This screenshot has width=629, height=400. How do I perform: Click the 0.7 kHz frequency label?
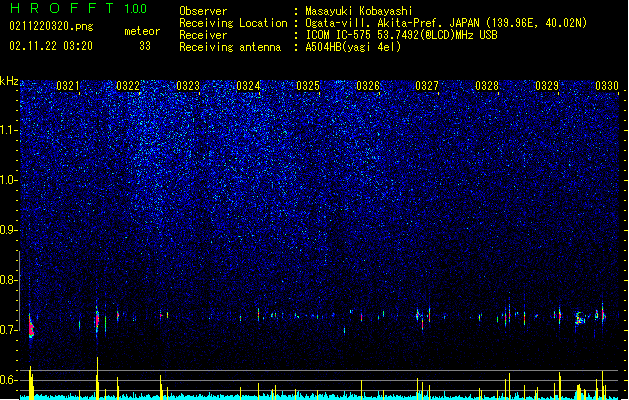pyautogui.click(x=9, y=330)
